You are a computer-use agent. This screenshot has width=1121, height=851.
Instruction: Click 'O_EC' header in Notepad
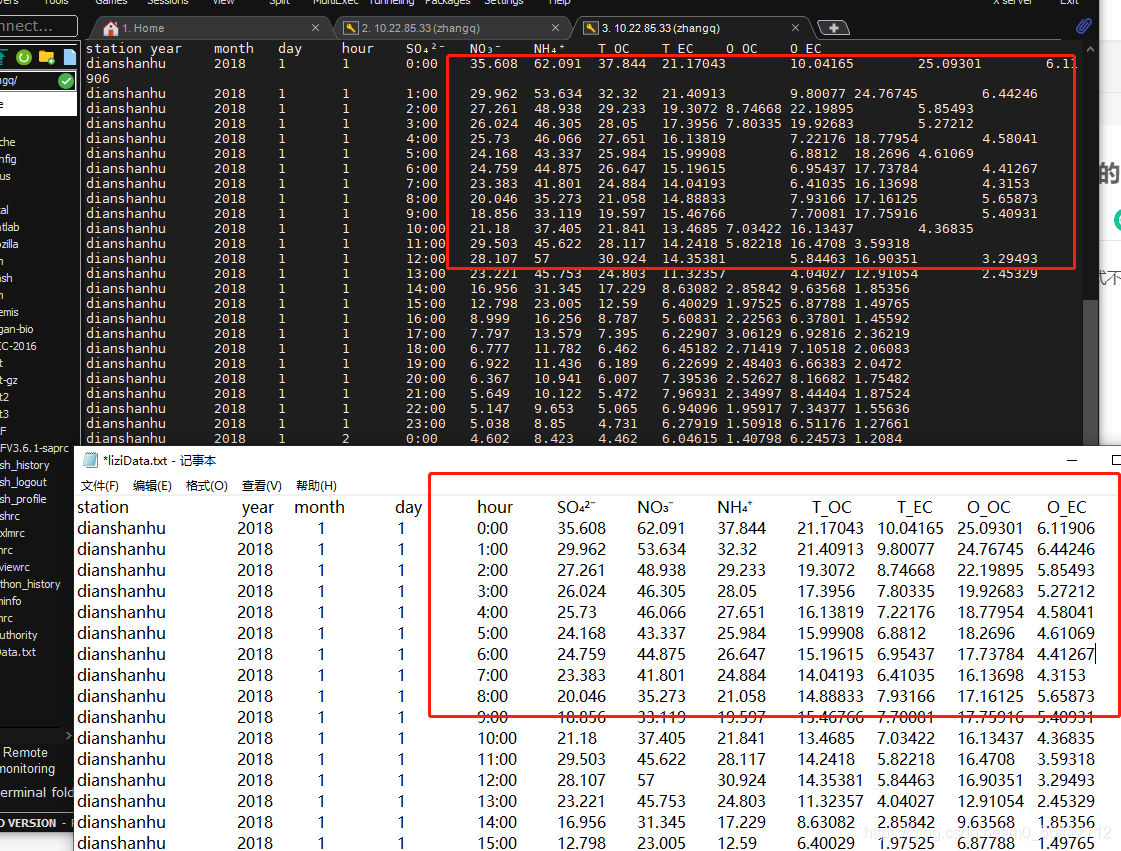pyautogui.click(x=1067, y=507)
